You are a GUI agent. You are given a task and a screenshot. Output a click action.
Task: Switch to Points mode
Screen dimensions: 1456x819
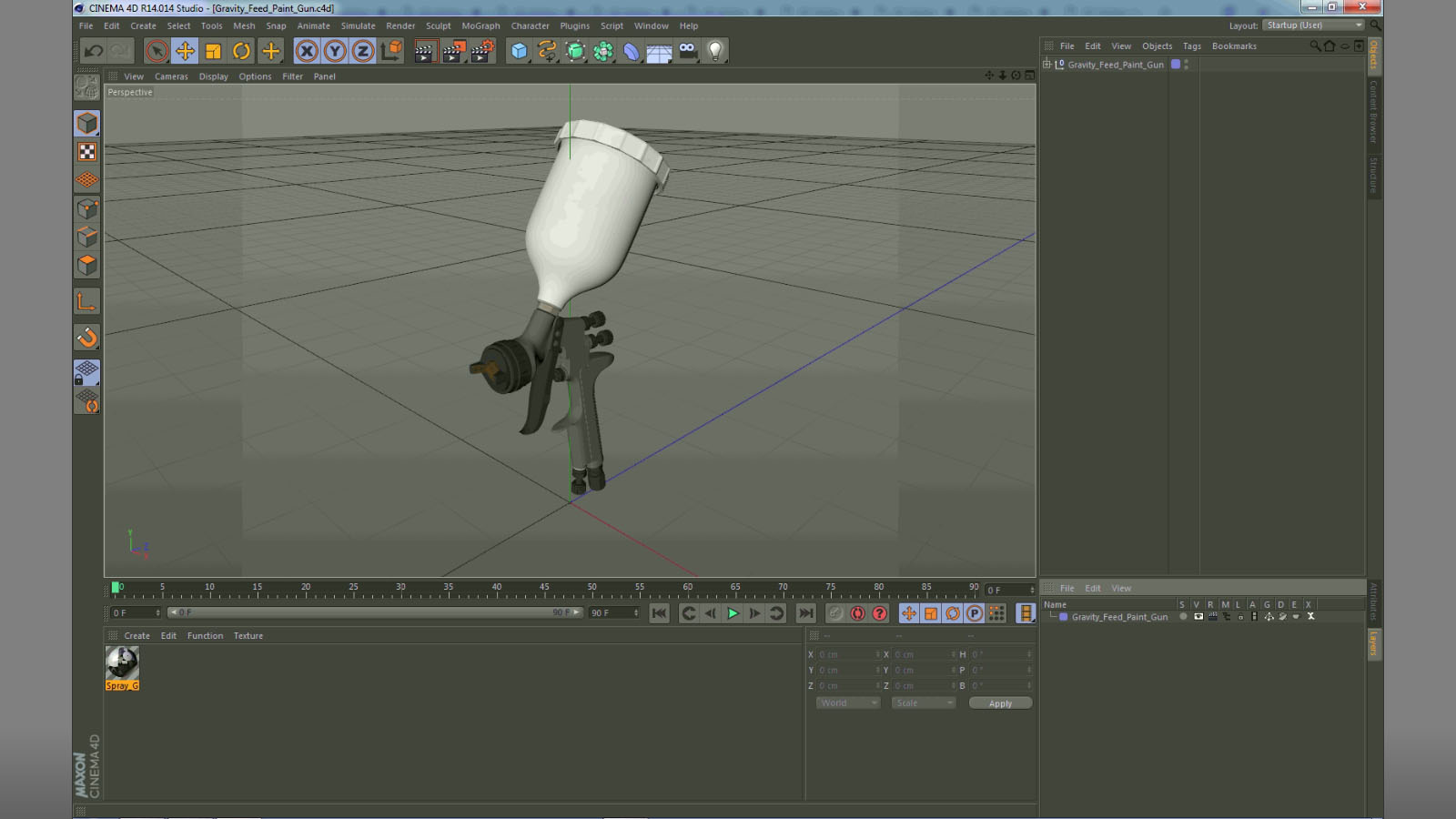87,208
